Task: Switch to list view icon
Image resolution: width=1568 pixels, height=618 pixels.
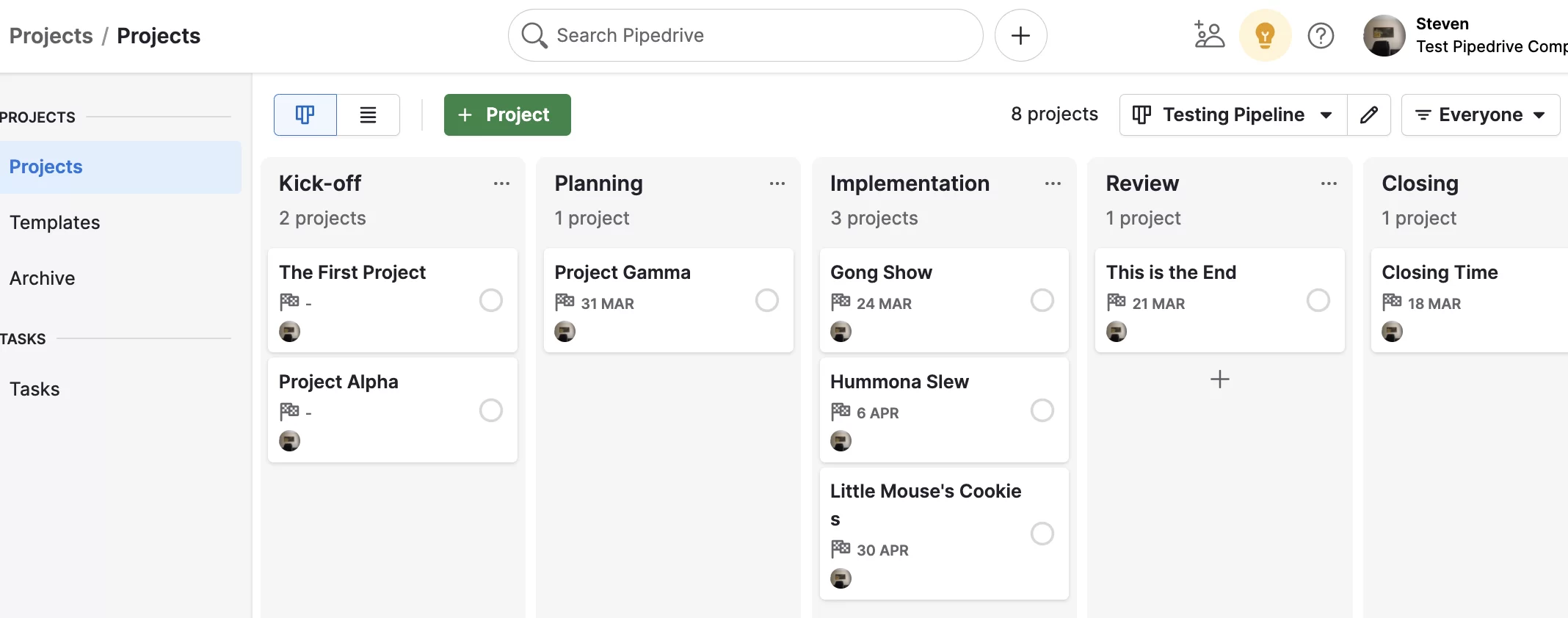Action: (x=368, y=114)
